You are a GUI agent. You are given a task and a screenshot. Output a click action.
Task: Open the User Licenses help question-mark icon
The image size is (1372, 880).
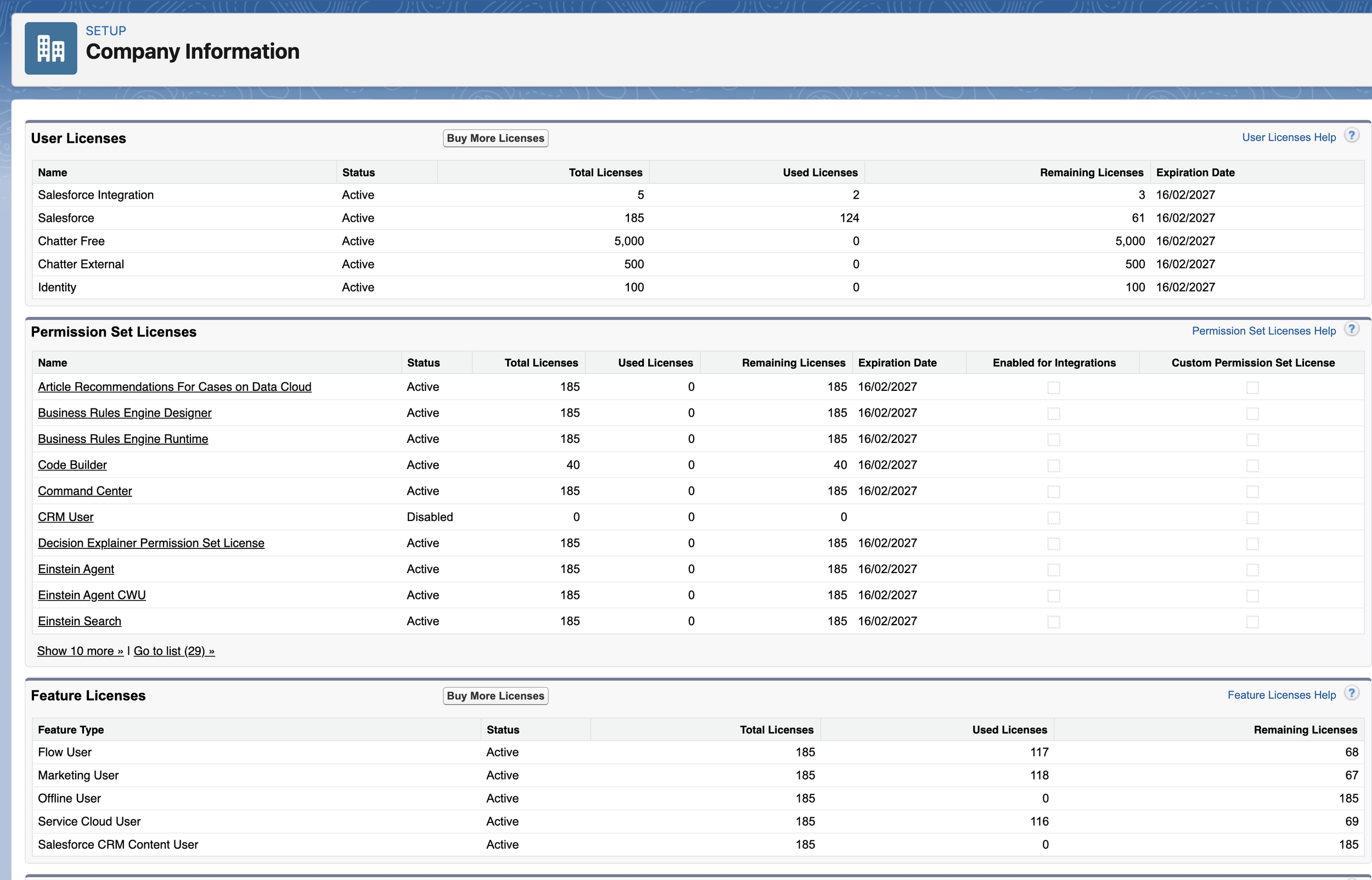click(x=1352, y=136)
